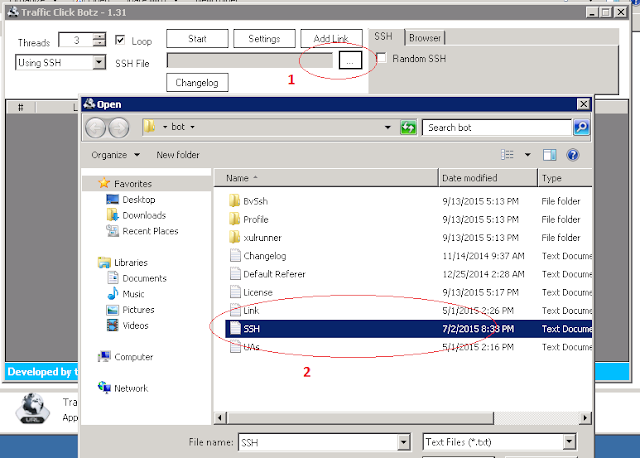Click the Computer icon in sidebar
Image resolution: width=640 pixels, height=458 pixels.
tap(104, 356)
